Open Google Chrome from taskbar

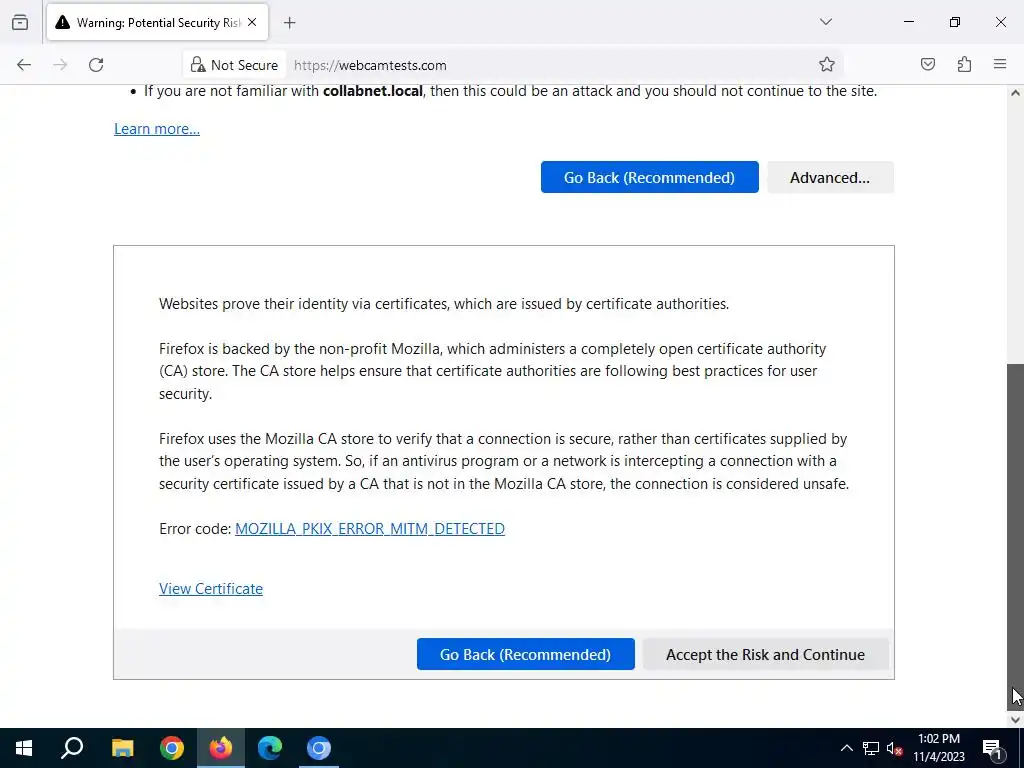tap(171, 748)
